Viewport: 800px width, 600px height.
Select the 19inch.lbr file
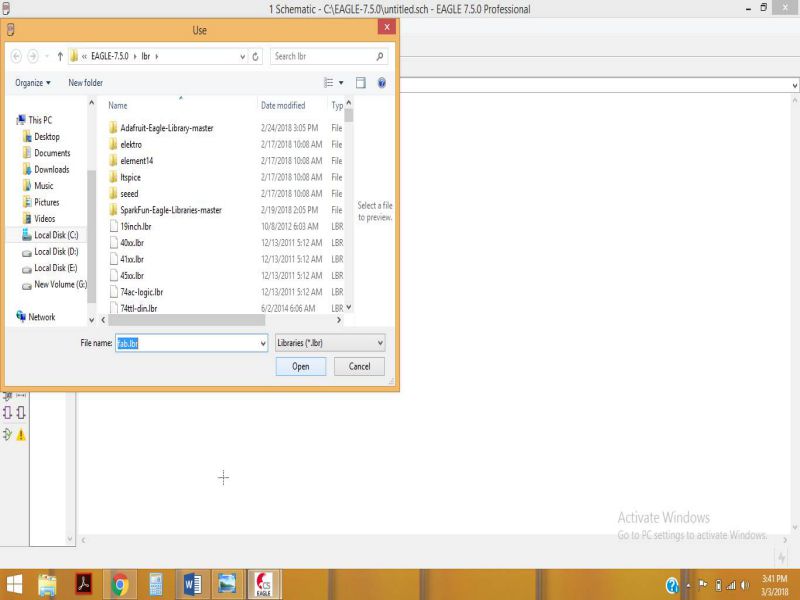[x=136, y=226]
